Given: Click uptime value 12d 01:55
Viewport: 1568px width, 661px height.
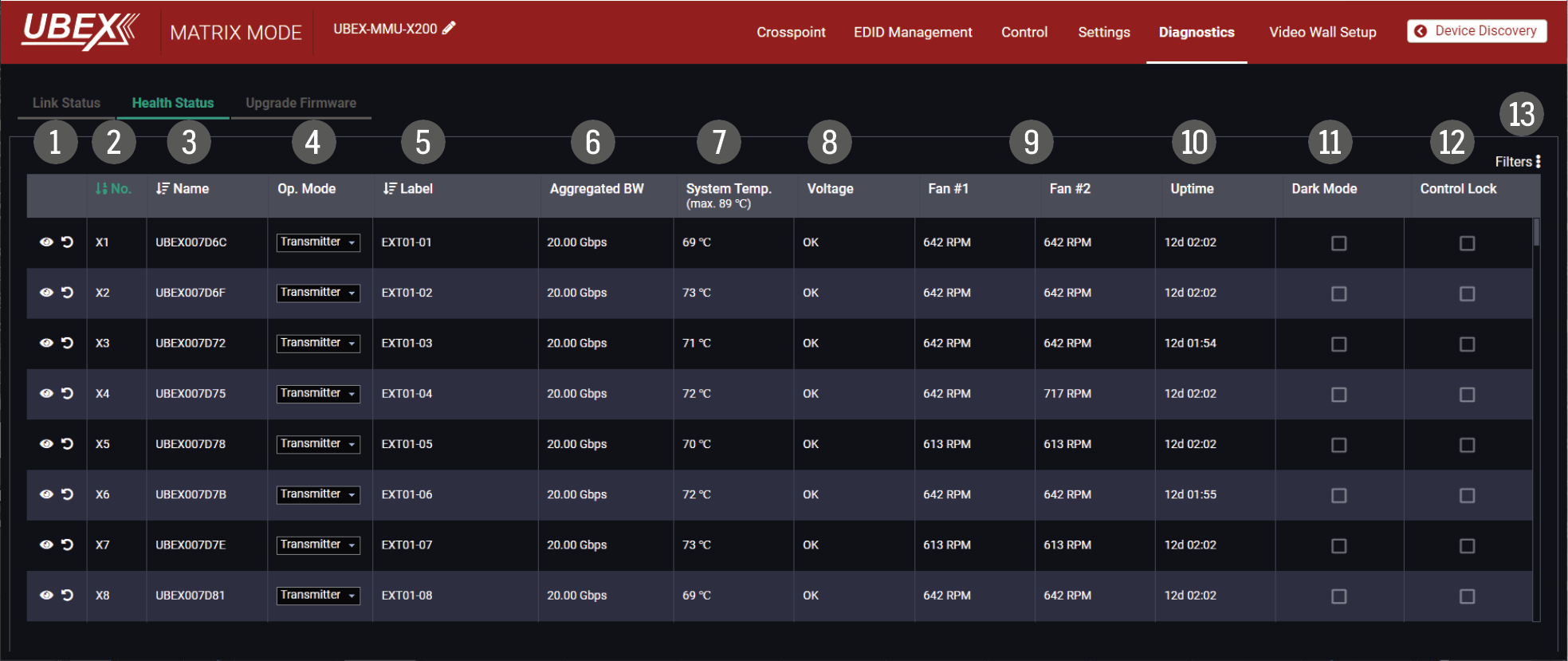Looking at the screenshot, I should tap(1190, 494).
